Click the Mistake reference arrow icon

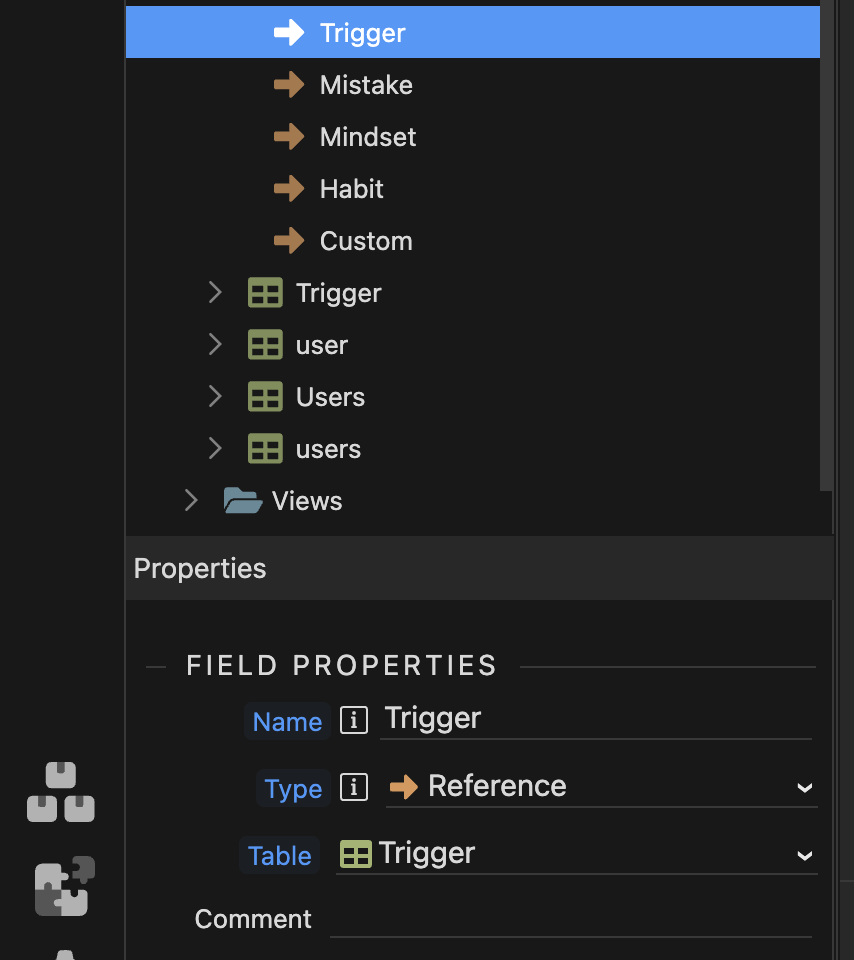pos(289,85)
